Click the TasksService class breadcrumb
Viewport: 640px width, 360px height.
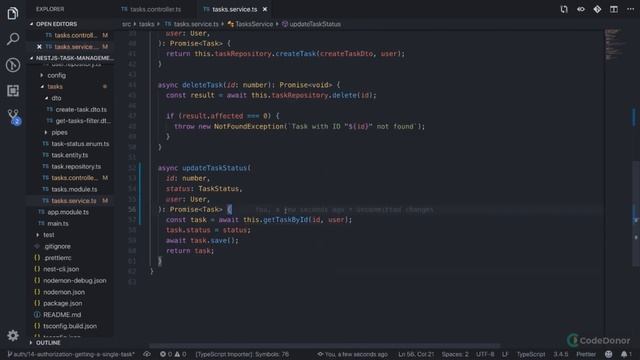[x=254, y=24]
